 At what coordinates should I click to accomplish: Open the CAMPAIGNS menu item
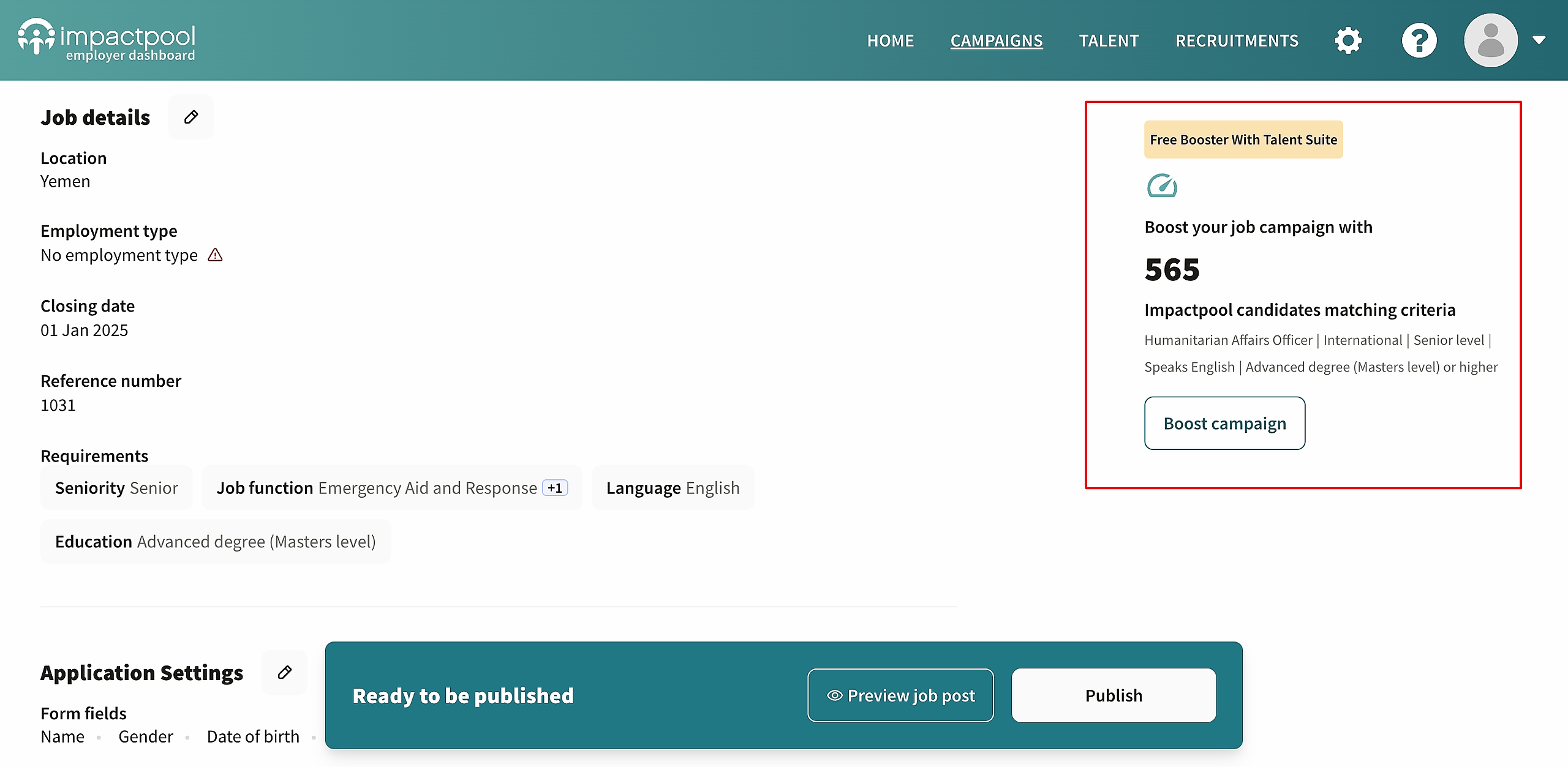pyautogui.click(x=997, y=40)
